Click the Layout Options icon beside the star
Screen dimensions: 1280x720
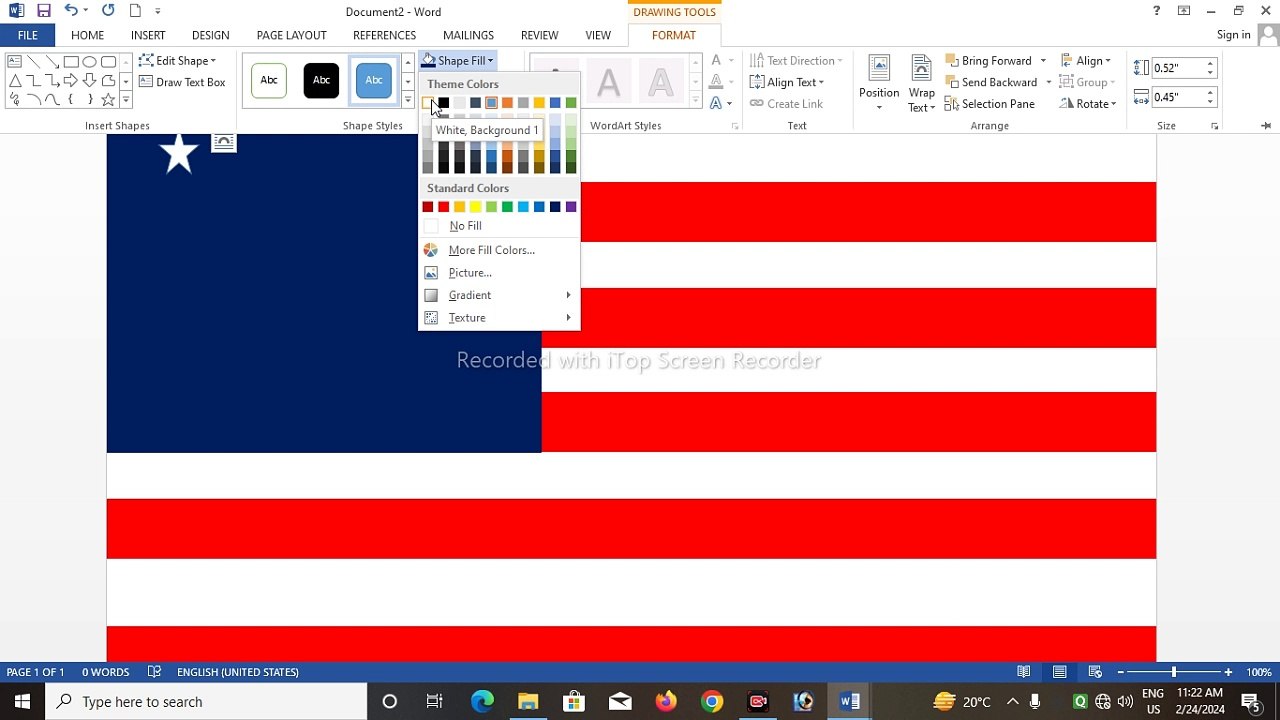[x=224, y=142]
